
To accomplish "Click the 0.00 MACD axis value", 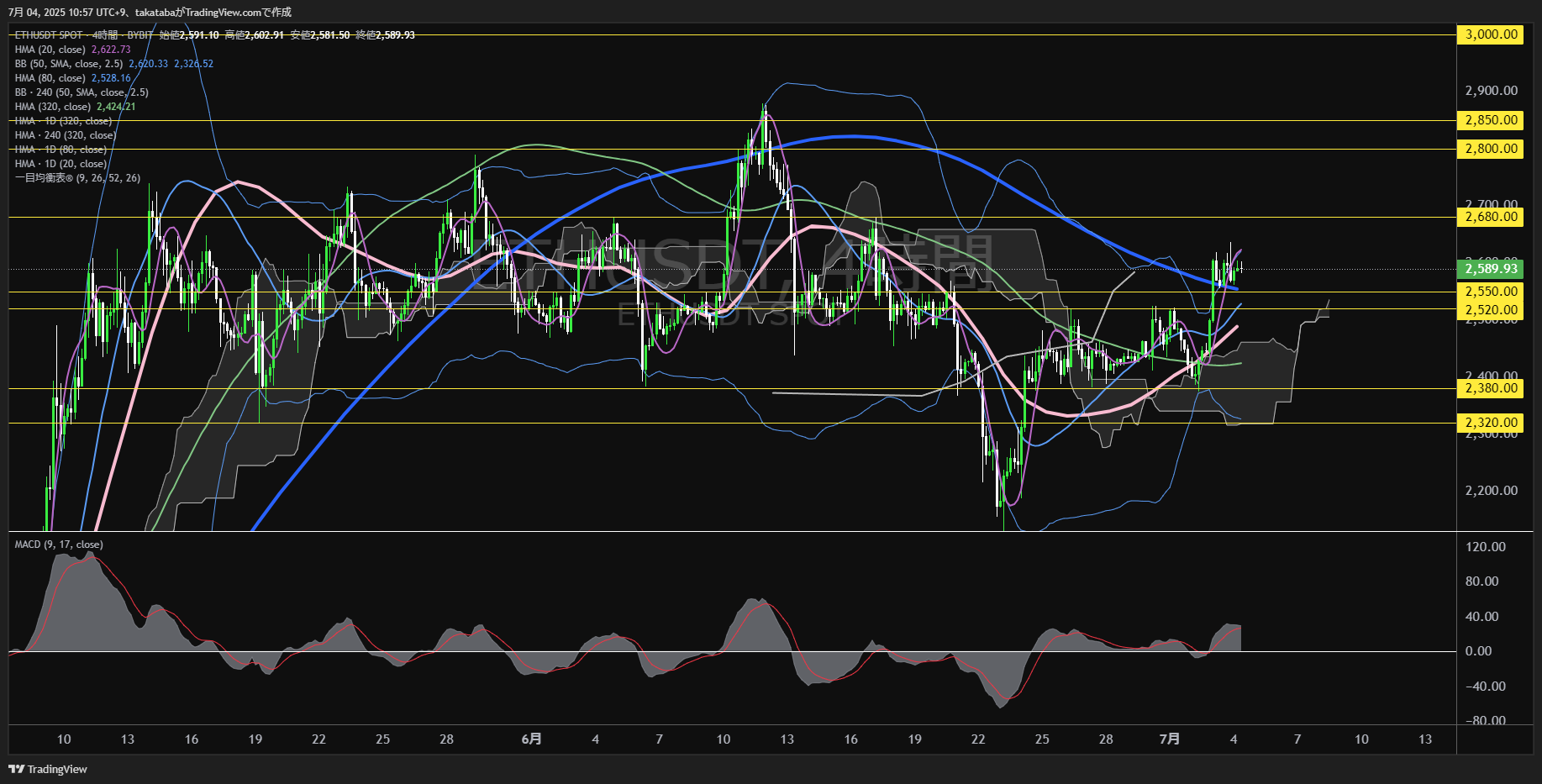I will (x=1479, y=651).
